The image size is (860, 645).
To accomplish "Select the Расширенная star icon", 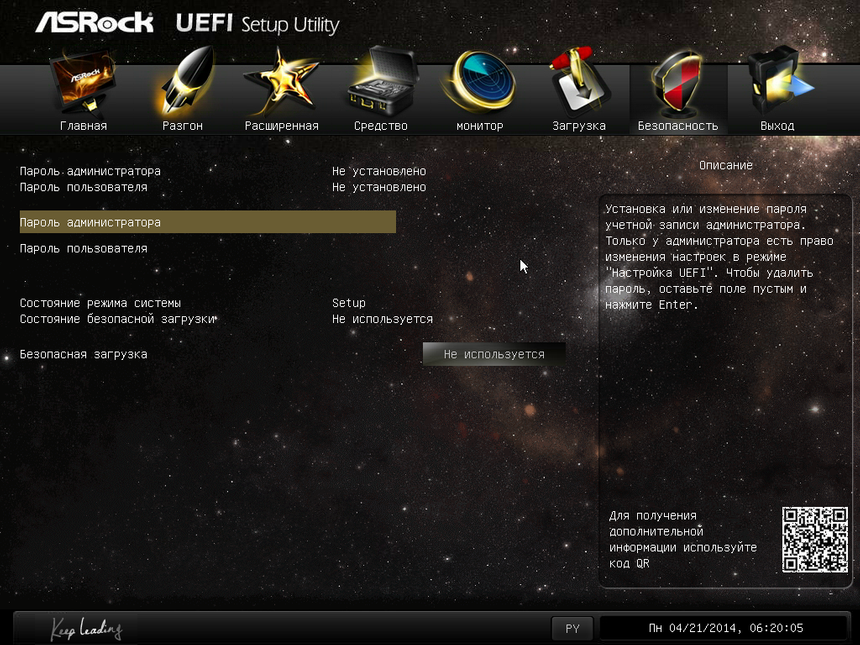I will (x=281, y=84).
